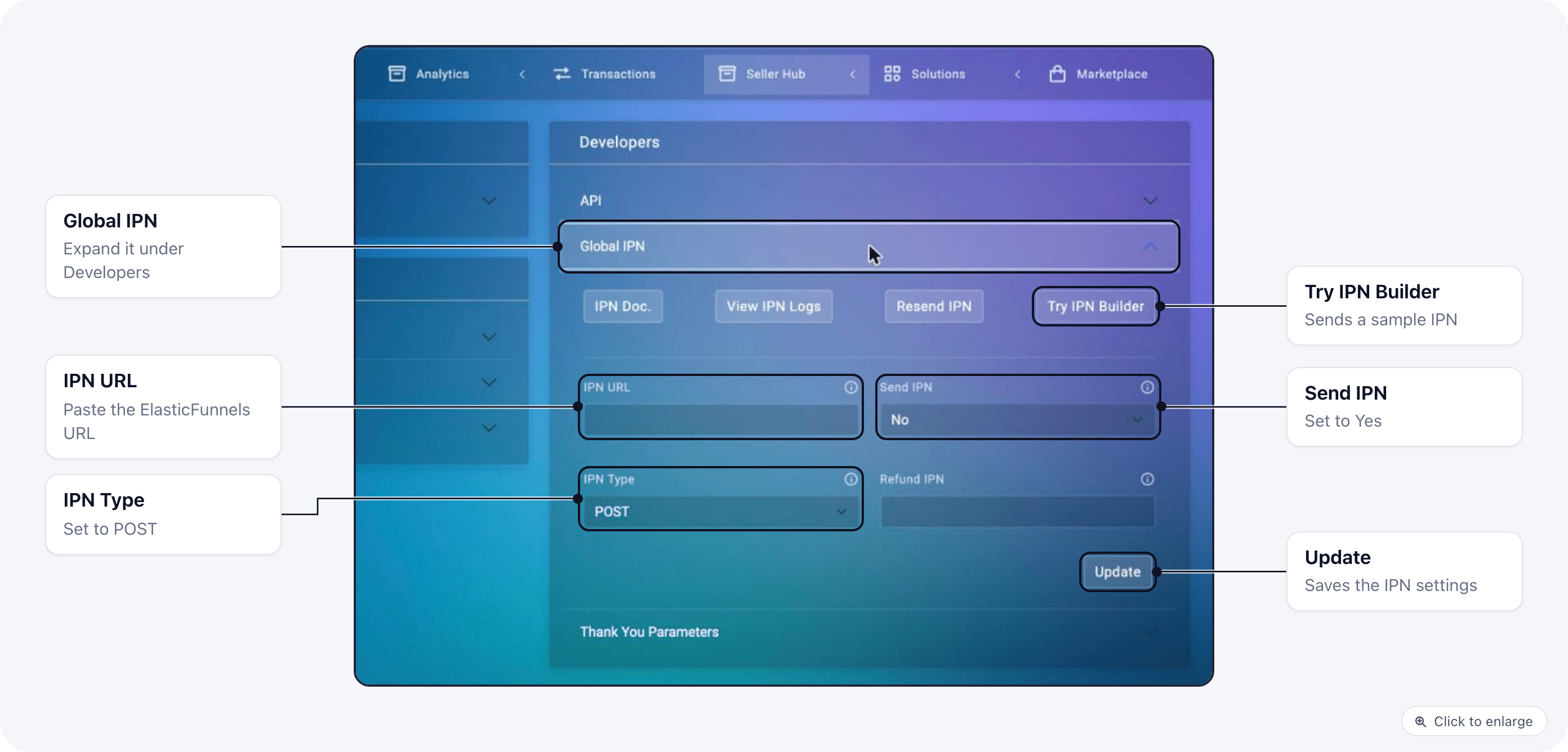Click the info icon beside IPN Type
Image resolution: width=1568 pixels, height=752 pixels.
850,479
